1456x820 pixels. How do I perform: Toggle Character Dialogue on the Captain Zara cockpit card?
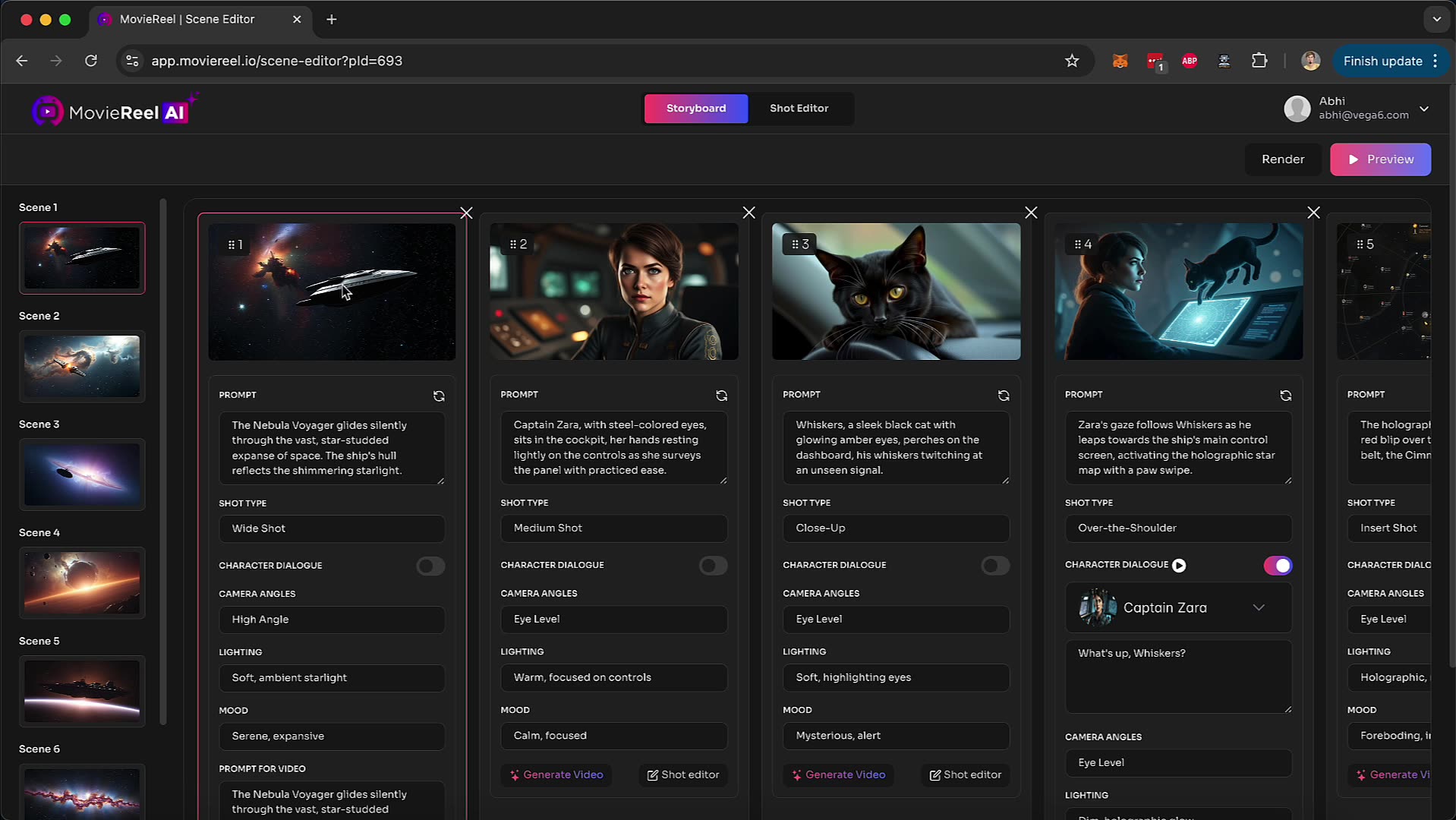[712, 566]
